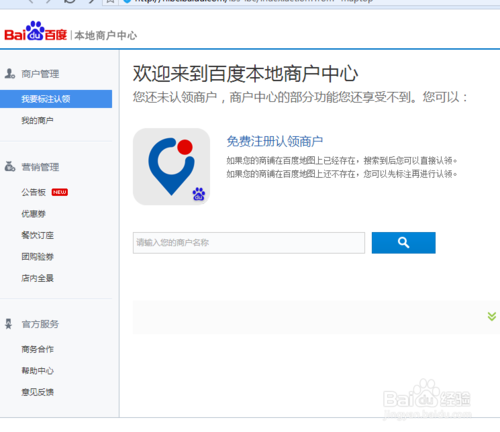
Task: Click the Baidu map pin app icon
Action: [x=171, y=166]
